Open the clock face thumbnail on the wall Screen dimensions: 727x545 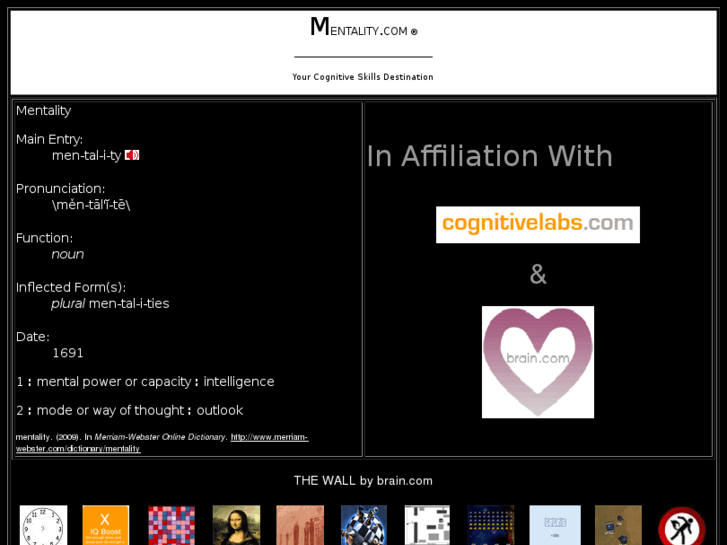(44, 525)
